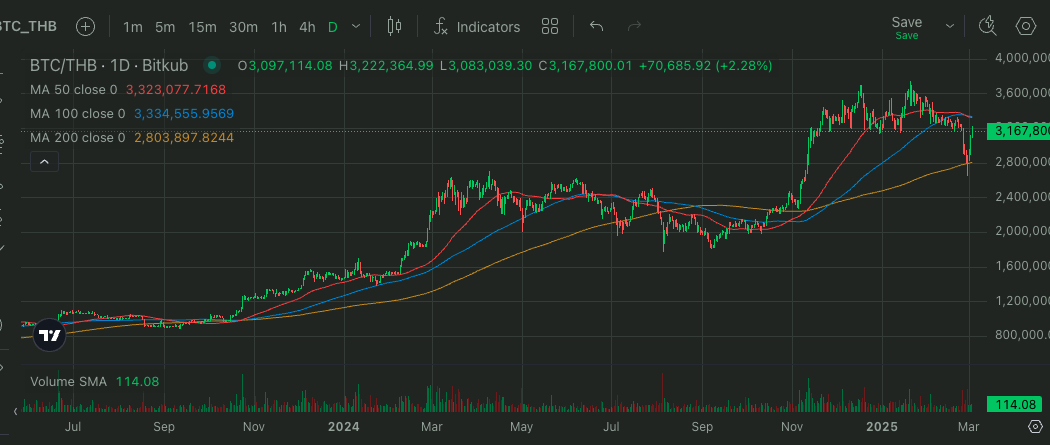Choose the 15m interval
Screen dimensions: 1050x445
202,27
